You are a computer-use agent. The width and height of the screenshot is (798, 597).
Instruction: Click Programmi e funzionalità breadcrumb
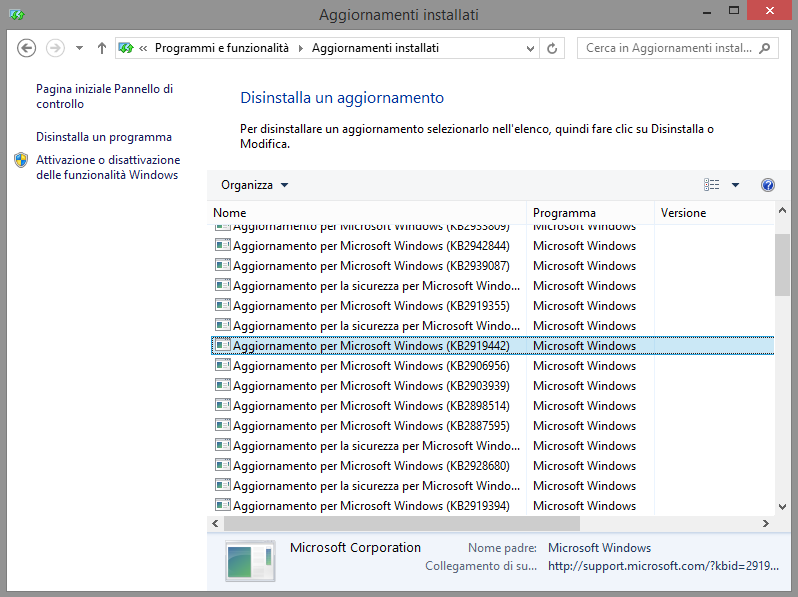[221, 48]
